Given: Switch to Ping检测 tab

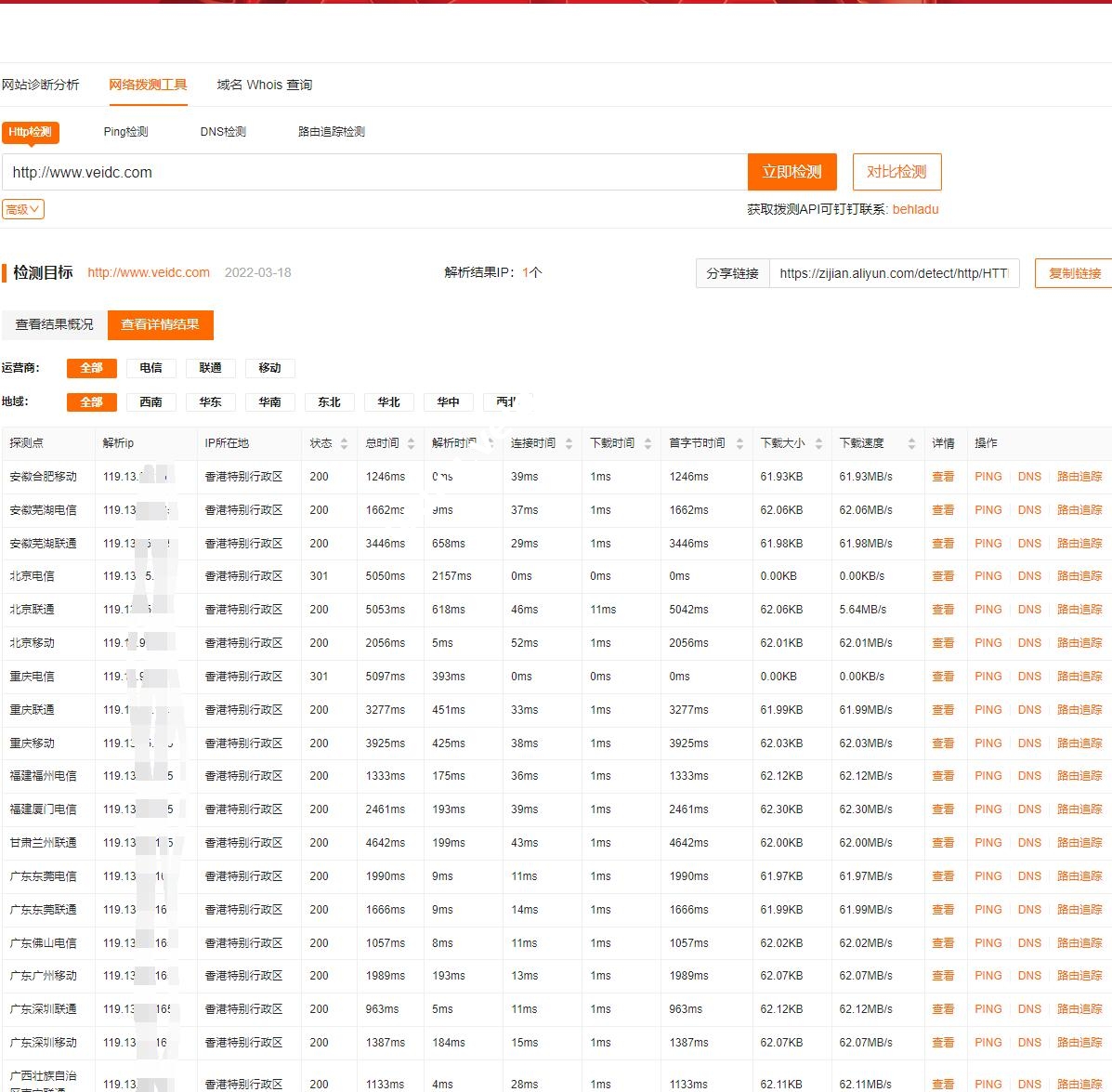Looking at the screenshot, I should [x=125, y=132].
